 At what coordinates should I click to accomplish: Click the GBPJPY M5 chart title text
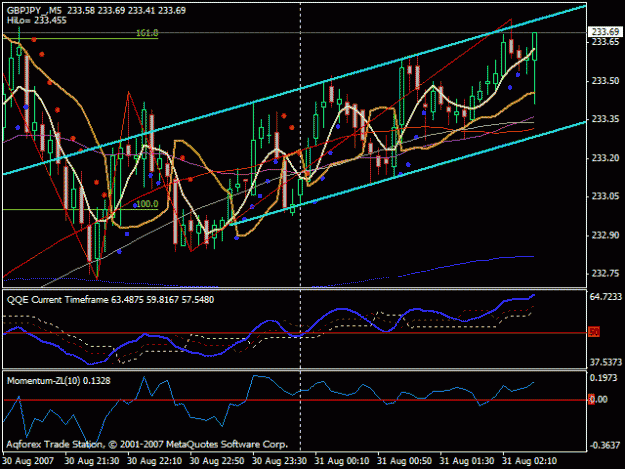[x=96, y=10]
